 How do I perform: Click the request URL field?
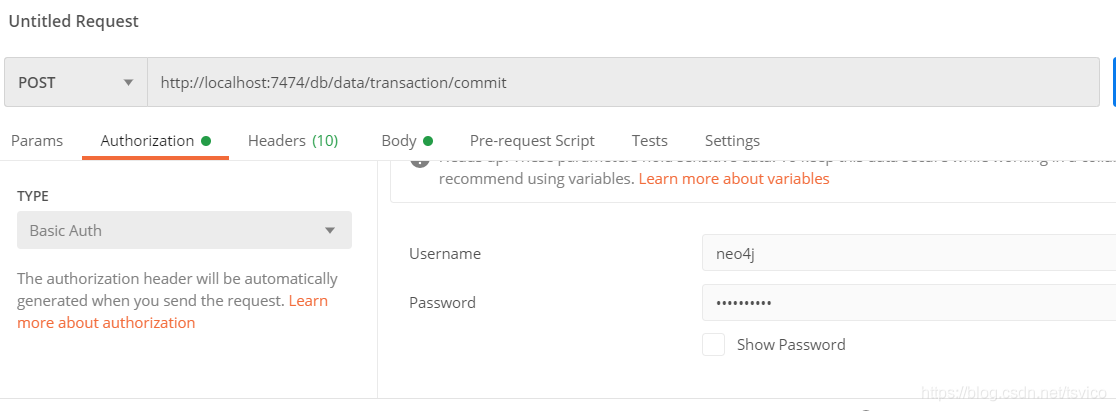pos(620,82)
